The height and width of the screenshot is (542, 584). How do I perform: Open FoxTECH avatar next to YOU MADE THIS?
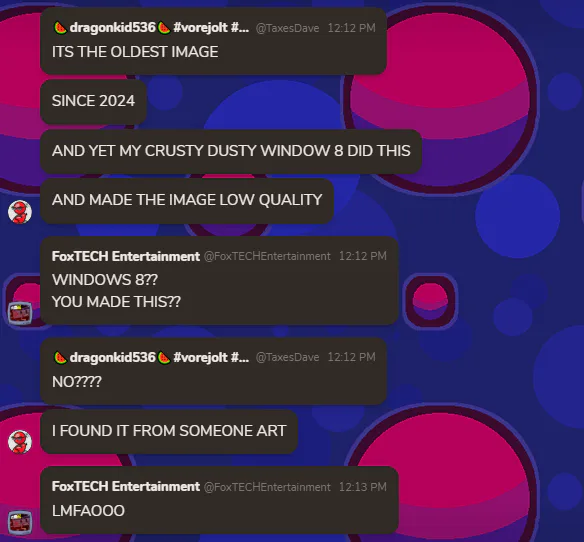tap(20, 313)
